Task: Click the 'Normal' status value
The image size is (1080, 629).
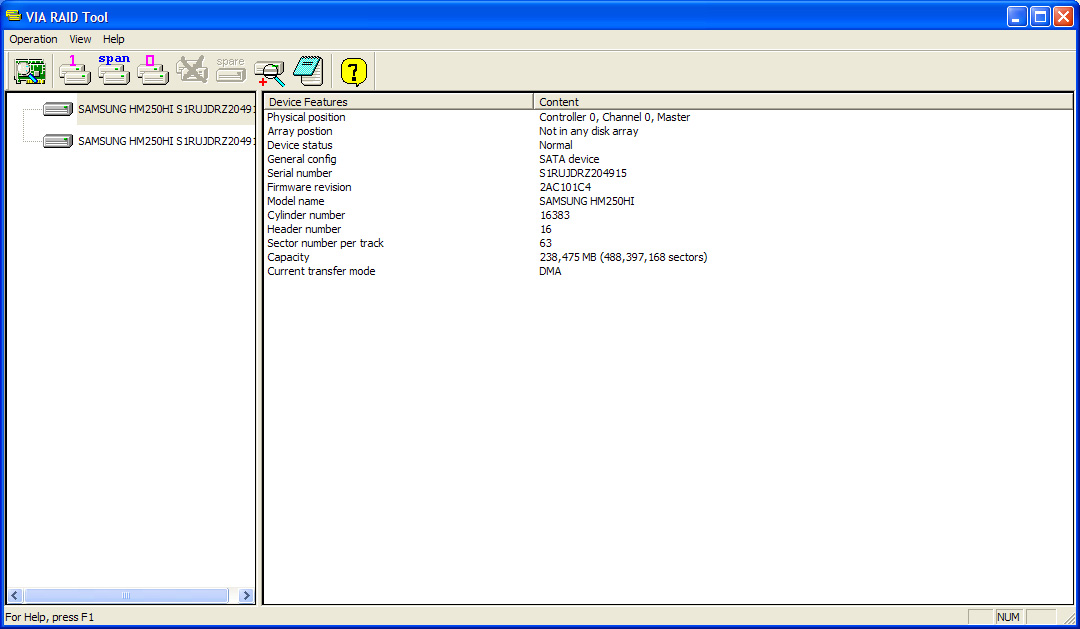Action: pyautogui.click(x=556, y=145)
